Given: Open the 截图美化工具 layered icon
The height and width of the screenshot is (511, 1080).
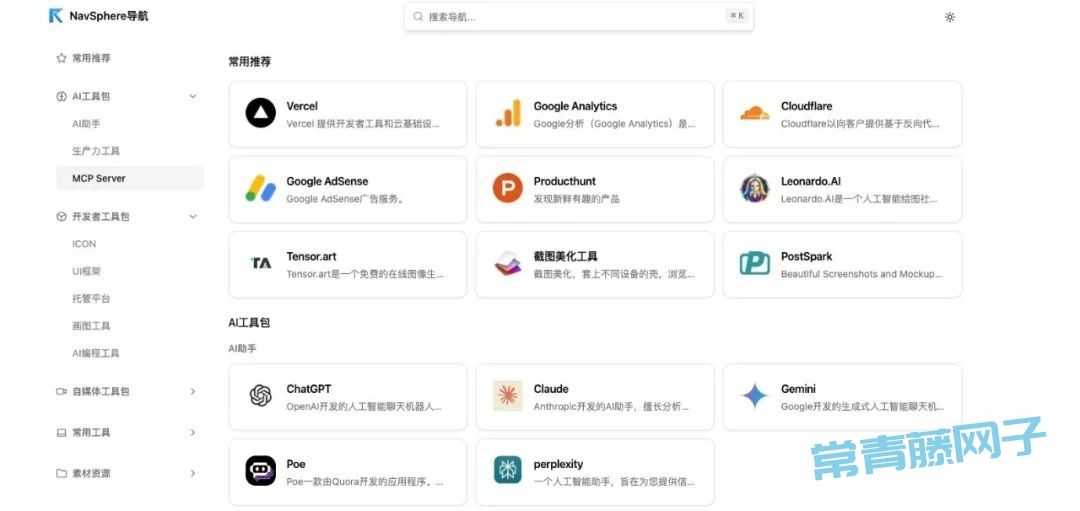Looking at the screenshot, I should (508, 264).
